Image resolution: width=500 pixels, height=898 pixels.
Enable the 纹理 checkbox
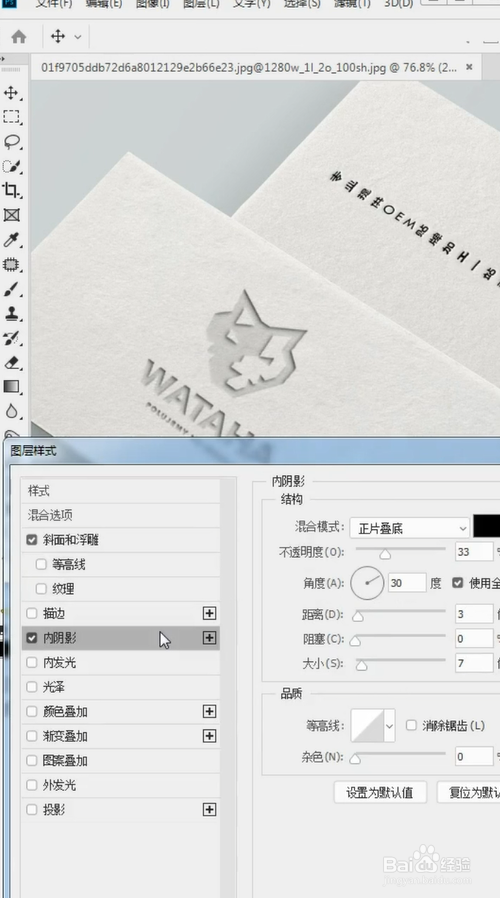click(41, 589)
